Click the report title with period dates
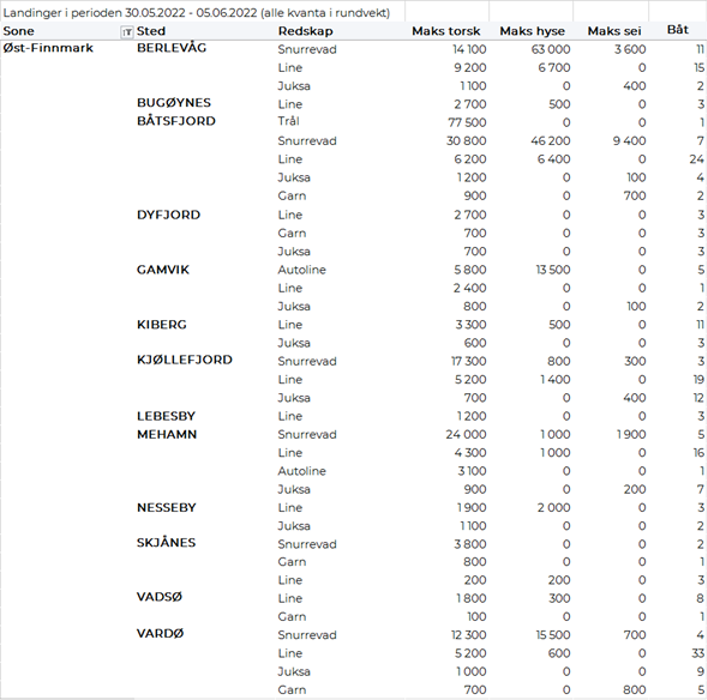Viewport: 707px width, 700px height. pos(196,12)
